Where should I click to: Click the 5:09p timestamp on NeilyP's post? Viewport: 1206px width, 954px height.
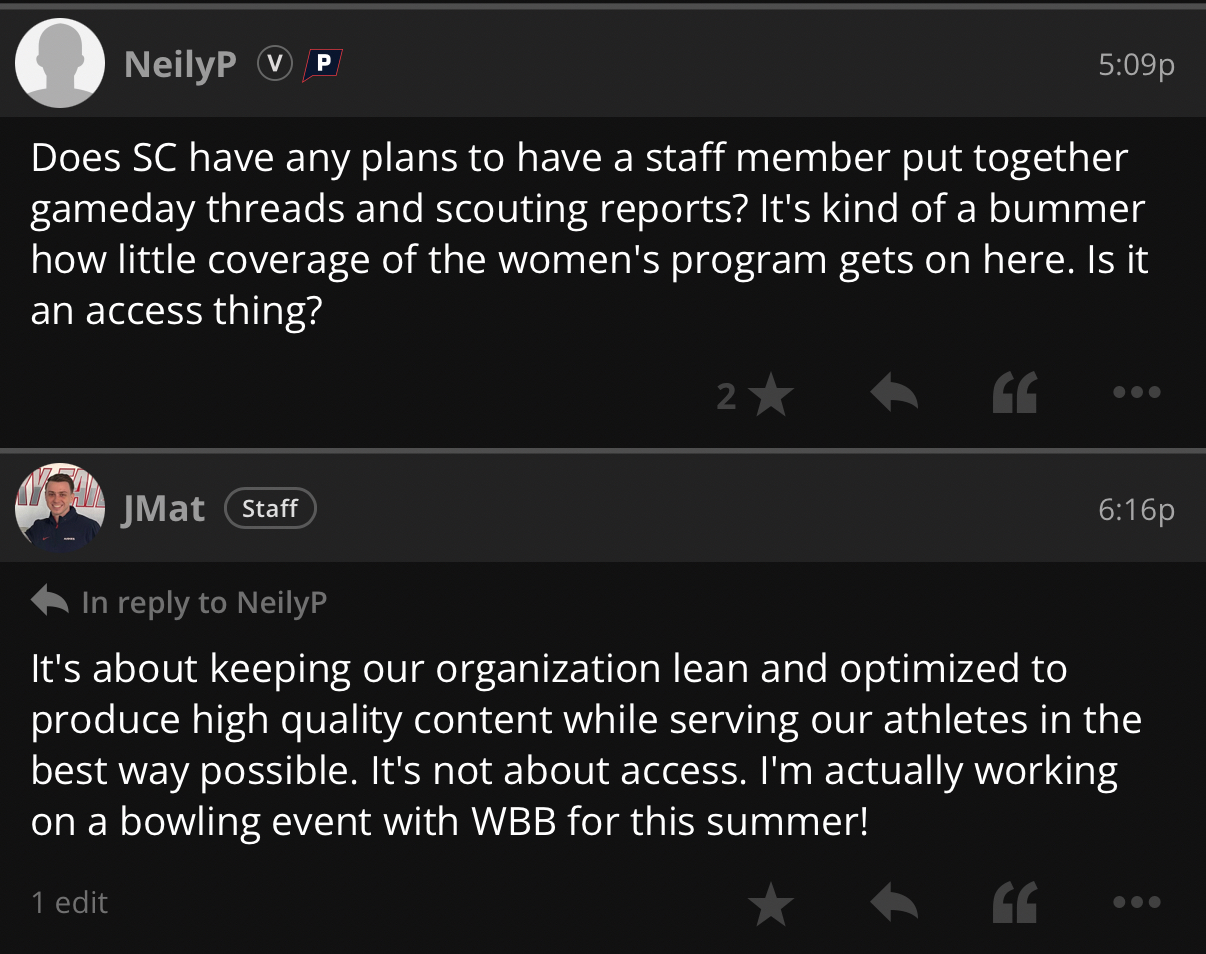(x=1135, y=66)
